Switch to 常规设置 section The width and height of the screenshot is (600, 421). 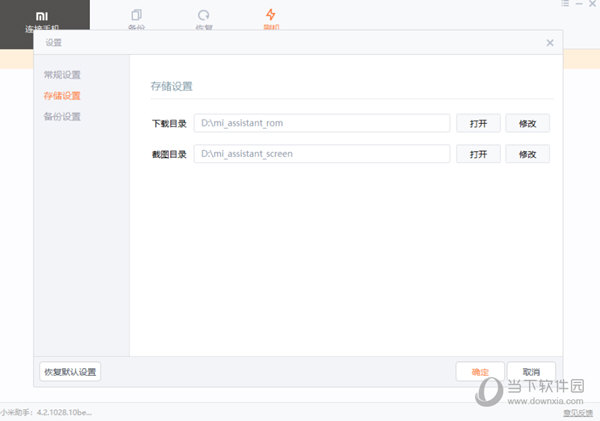coord(62,75)
